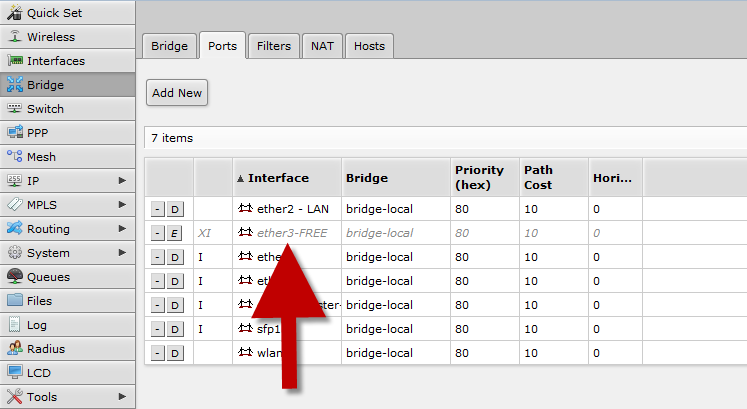Click the System gear icon
Image resolution: width=747 pixels, height=409 pixels.
pyautogui.click(x=15, y=252)
